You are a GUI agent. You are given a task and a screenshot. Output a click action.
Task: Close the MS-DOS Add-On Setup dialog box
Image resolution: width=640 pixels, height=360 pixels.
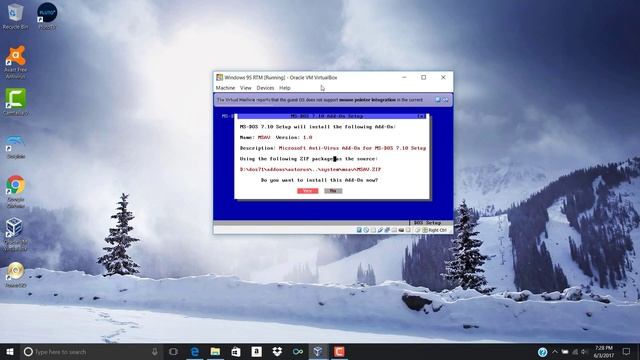pyautogui.click(x=421, y=116)
